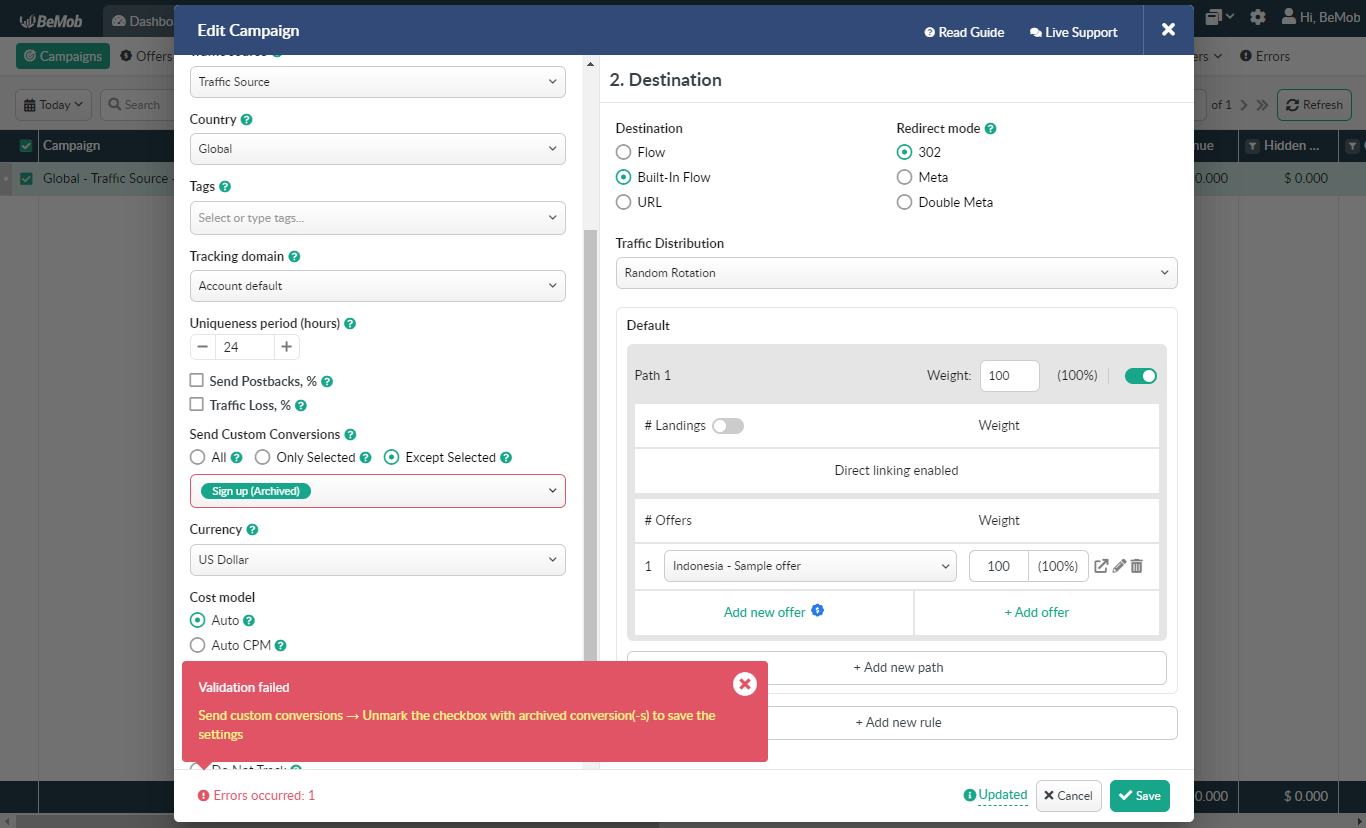Delete the Indonesia sample offer trash icon
This screenshot has height=828, width=1366.
[1136, 566]
